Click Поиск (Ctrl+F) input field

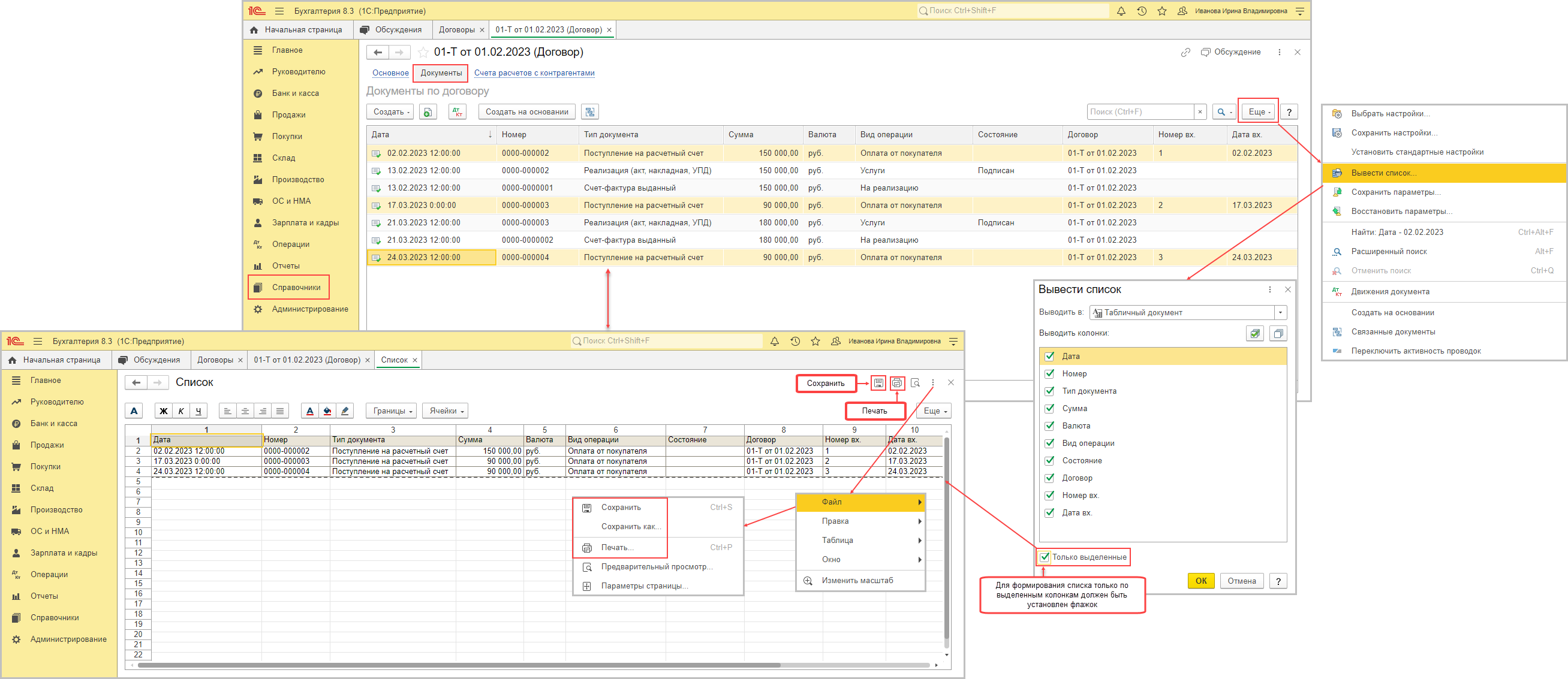[x=1139, y=112]
